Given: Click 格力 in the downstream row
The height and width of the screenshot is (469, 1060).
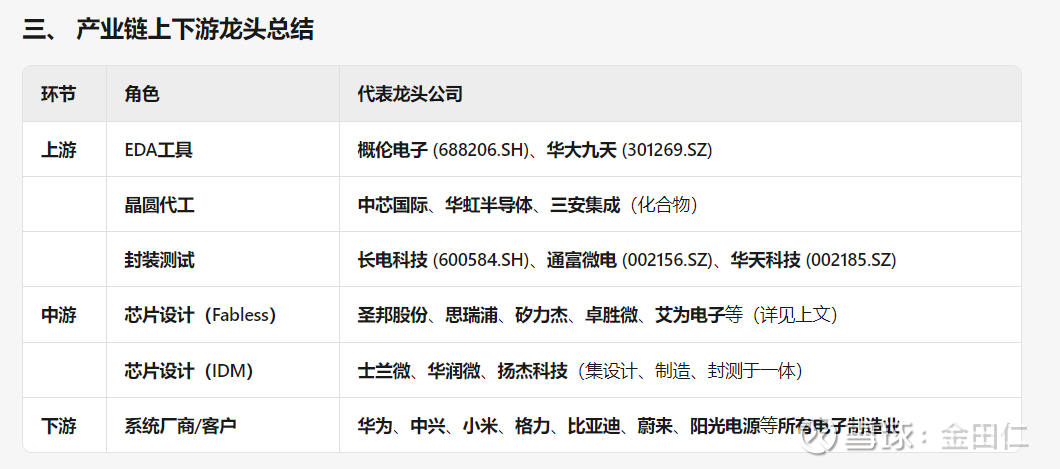Looking at the screenshot, I should click(533, 426).
